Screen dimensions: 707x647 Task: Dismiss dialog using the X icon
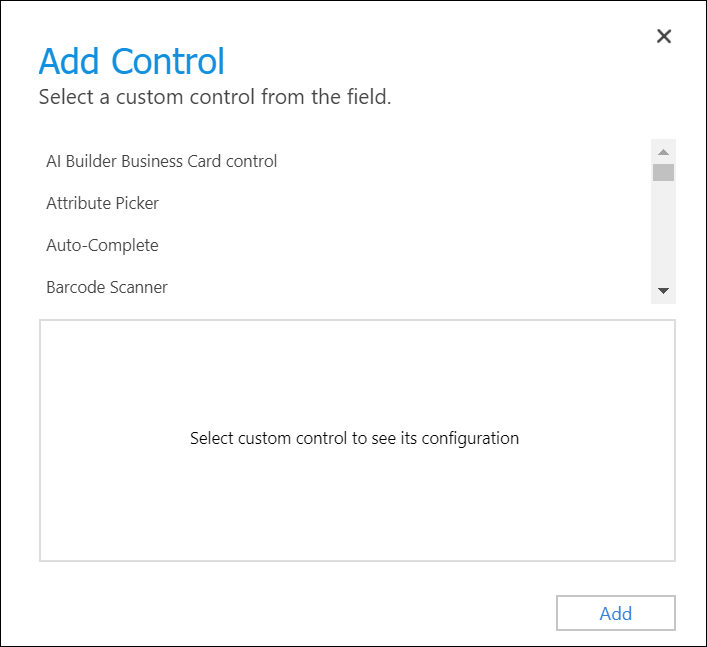pos(664,36)
